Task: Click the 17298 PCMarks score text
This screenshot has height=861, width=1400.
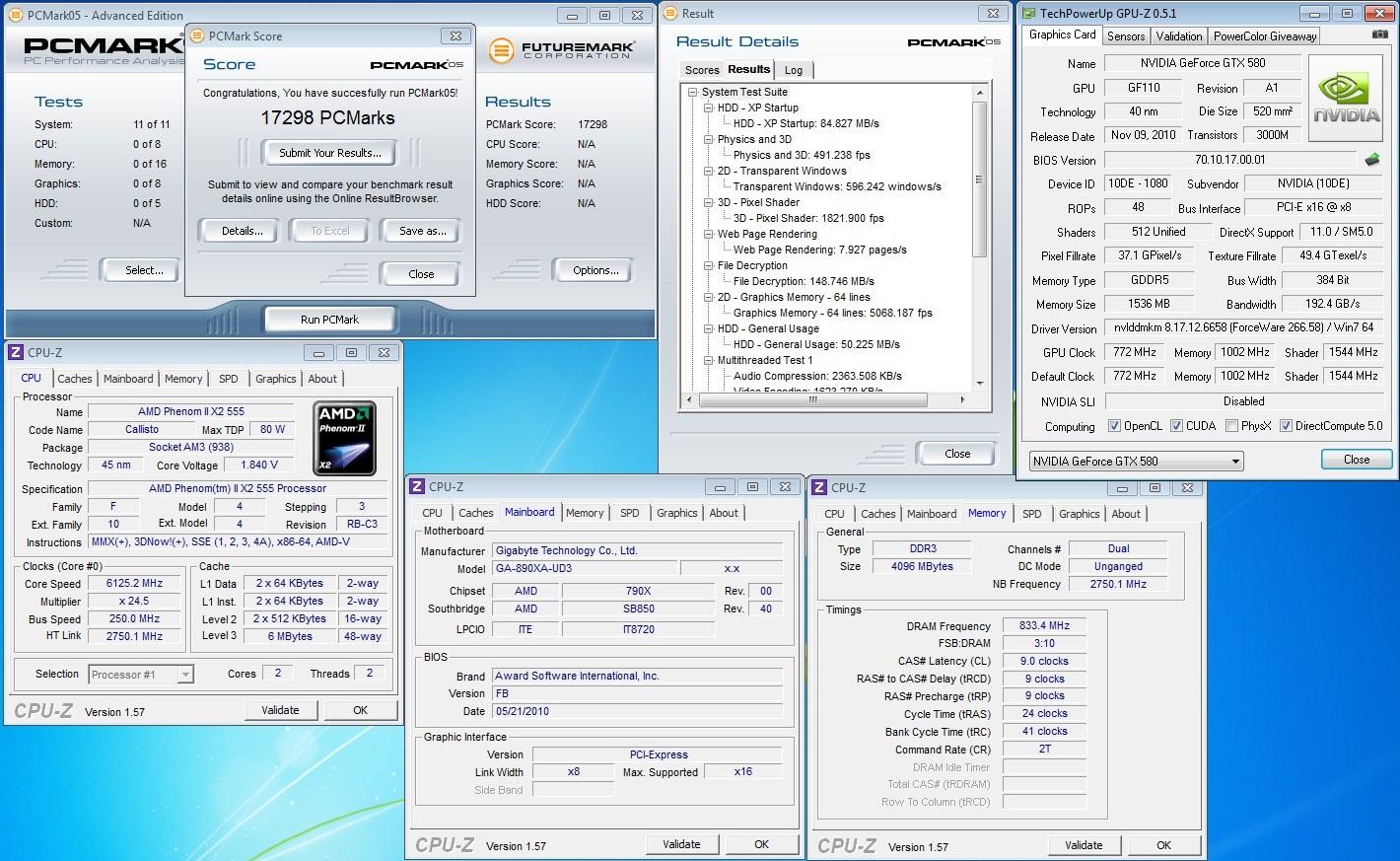Action: click(327, 117)
